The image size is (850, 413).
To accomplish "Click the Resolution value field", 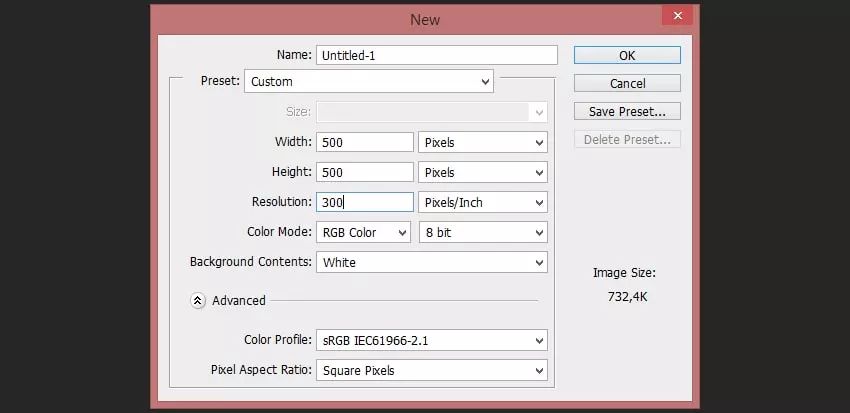I will (365, 202).
